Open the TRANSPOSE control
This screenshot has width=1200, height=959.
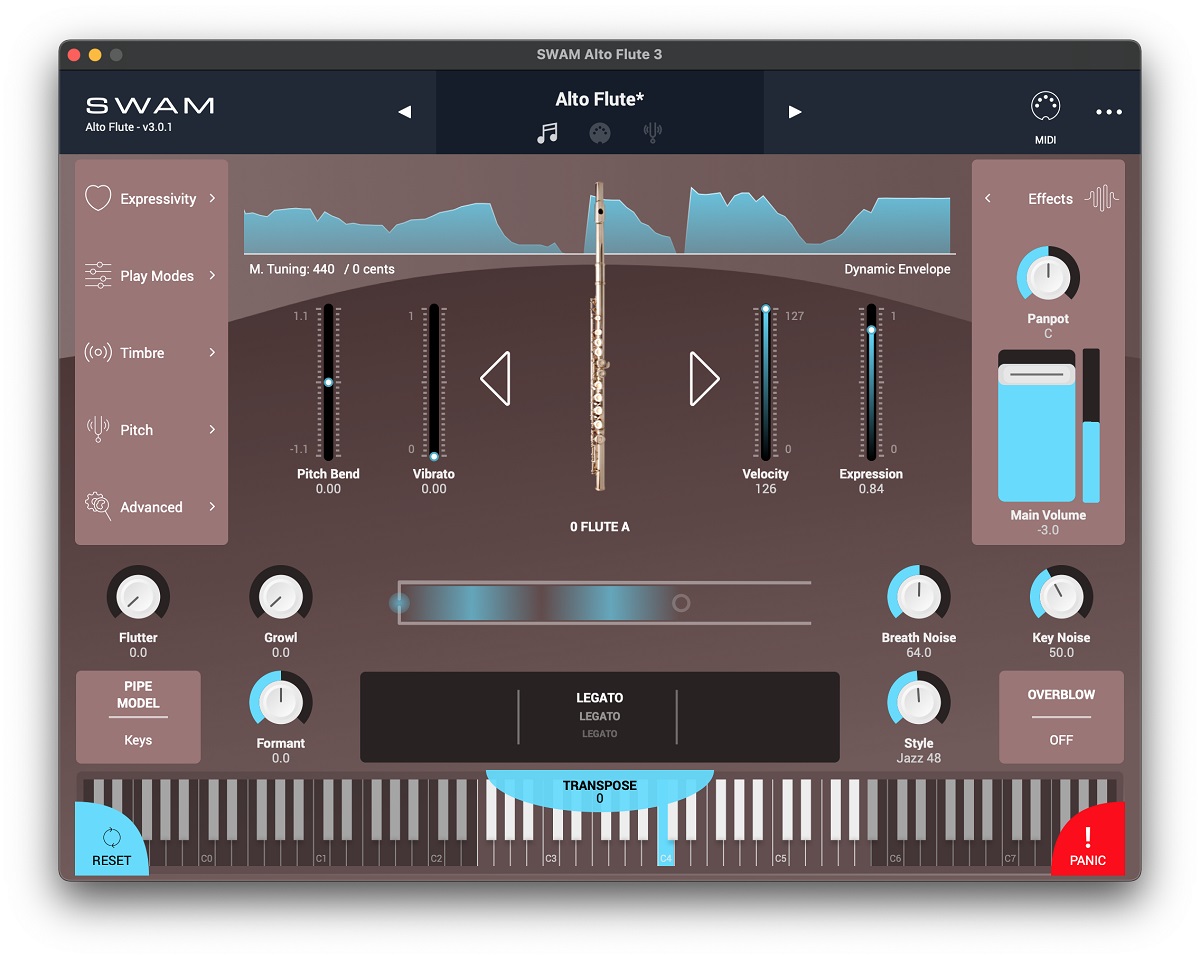pos(600,791)
